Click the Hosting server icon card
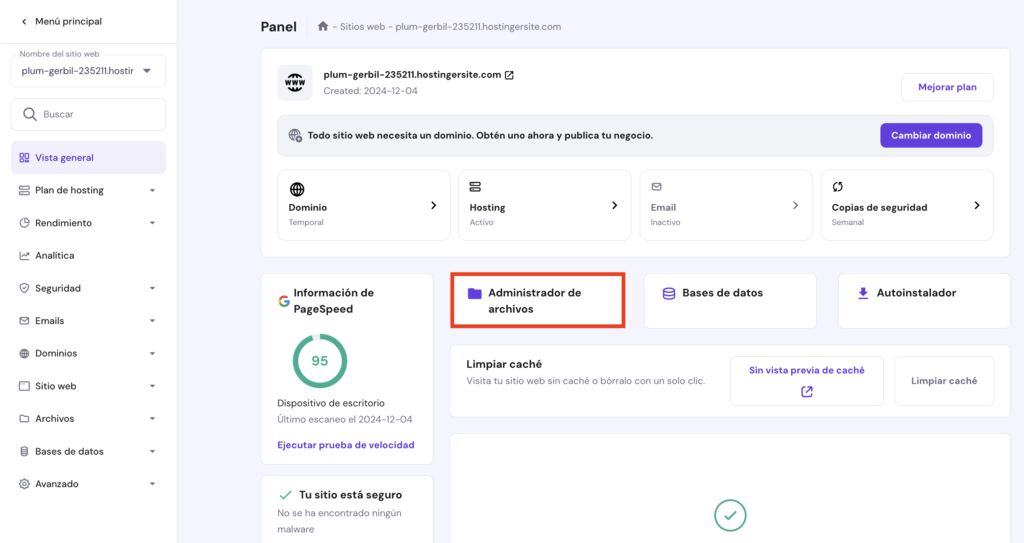Image resolution: width=1024 pixels, height=543 pixels. [x=475, y=187]
